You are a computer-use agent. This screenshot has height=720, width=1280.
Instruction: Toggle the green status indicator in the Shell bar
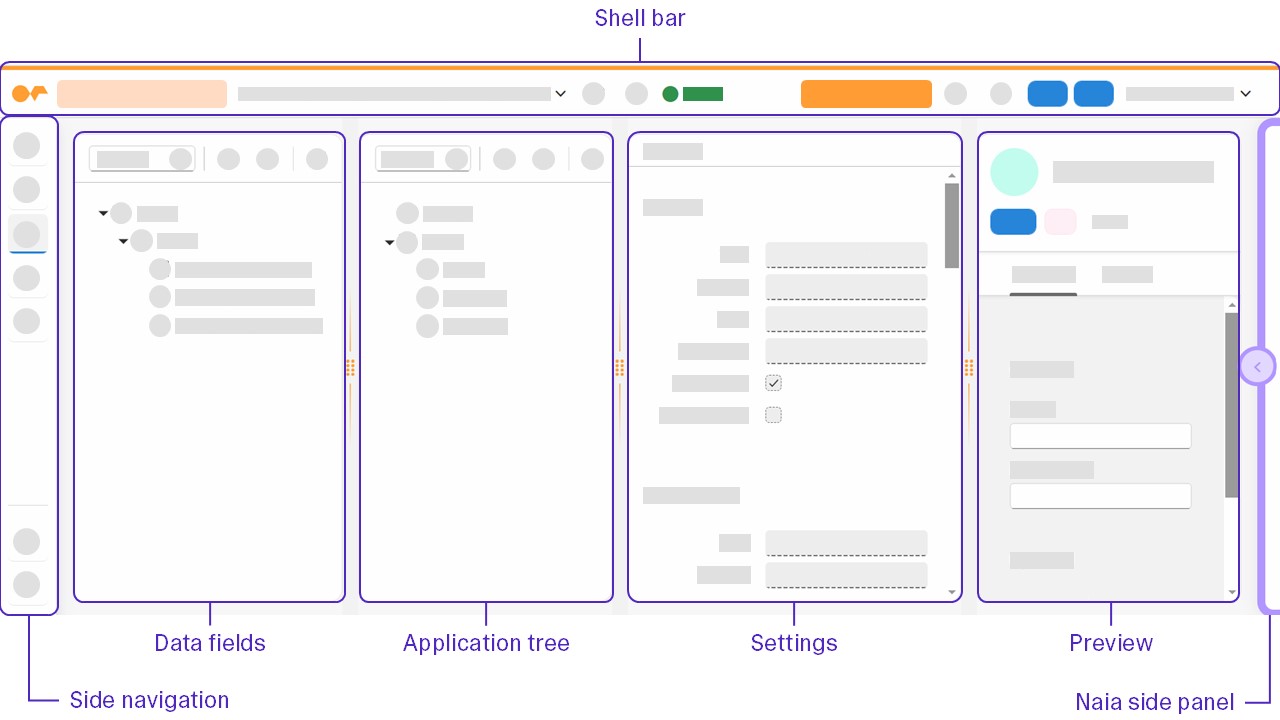(670, 93)
